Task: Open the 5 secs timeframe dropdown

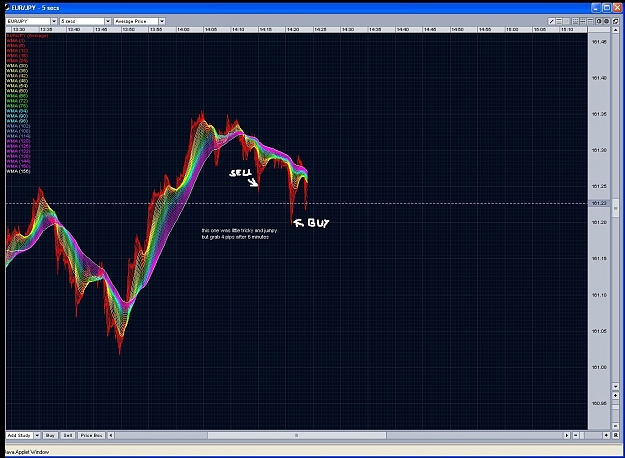Action: point(108,21)
